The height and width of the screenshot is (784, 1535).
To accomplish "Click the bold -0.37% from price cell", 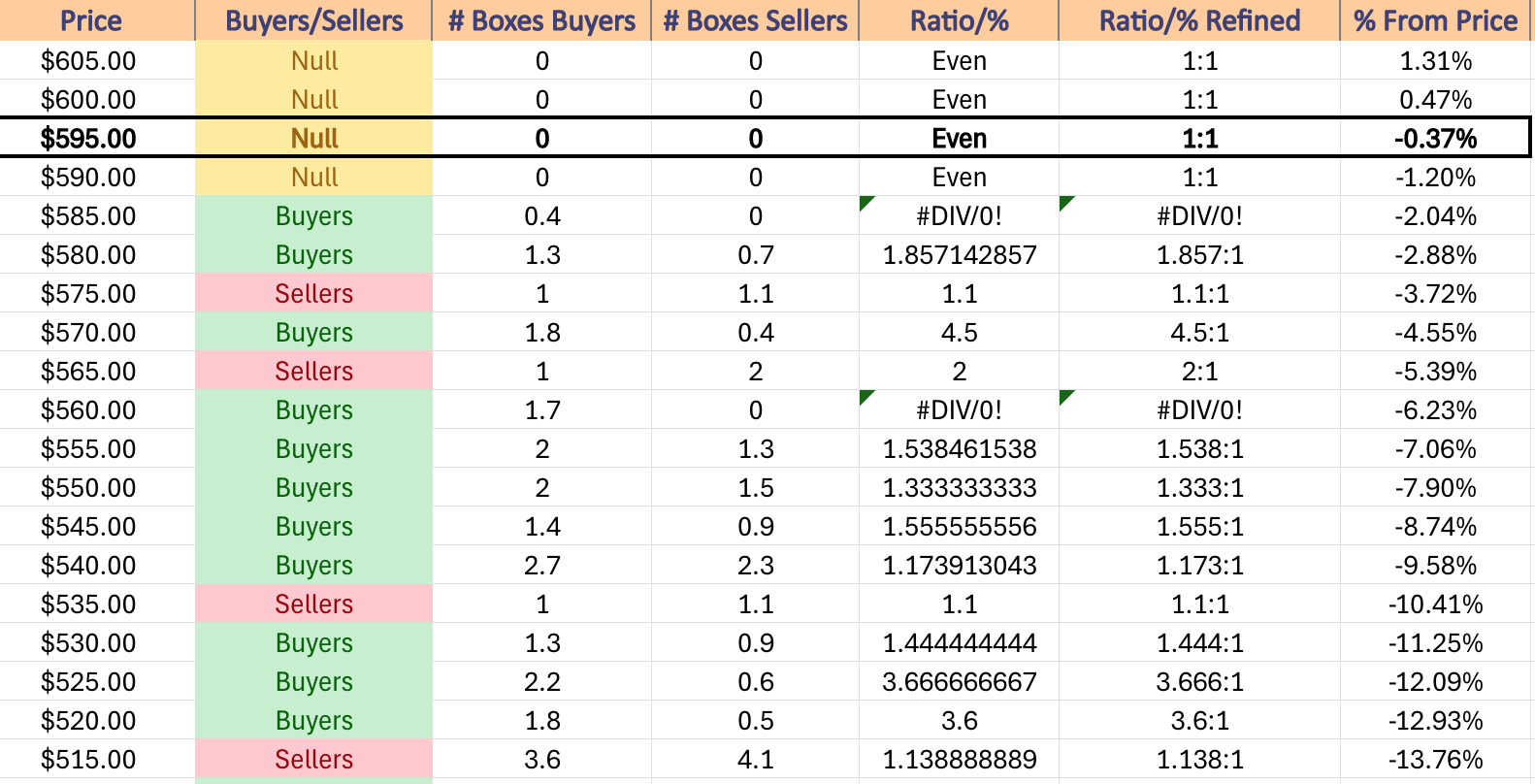I will pyautogui.click(x=1435, y=138).
